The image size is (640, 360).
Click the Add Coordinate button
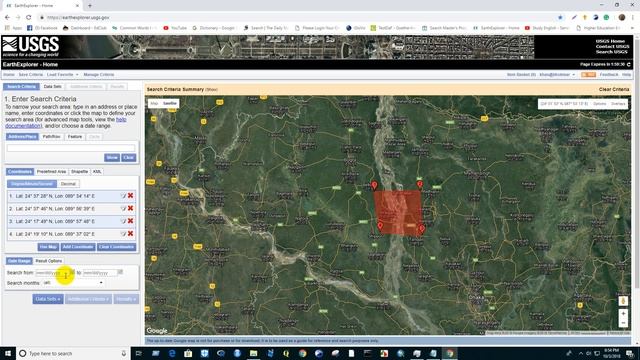tap(78, 247)
